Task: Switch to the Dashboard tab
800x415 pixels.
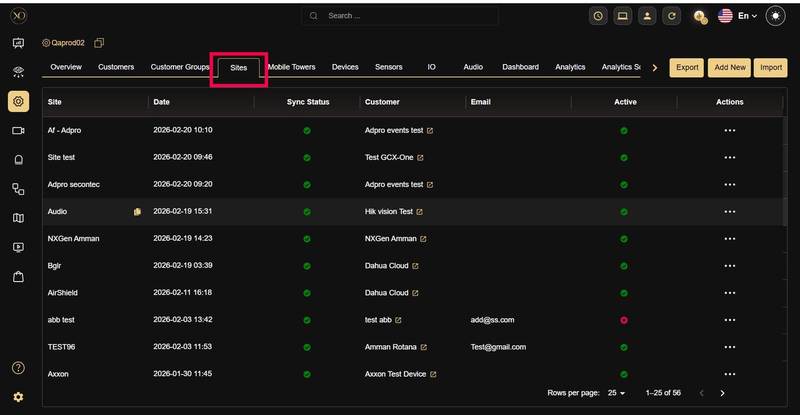Action: pos(520,67)
